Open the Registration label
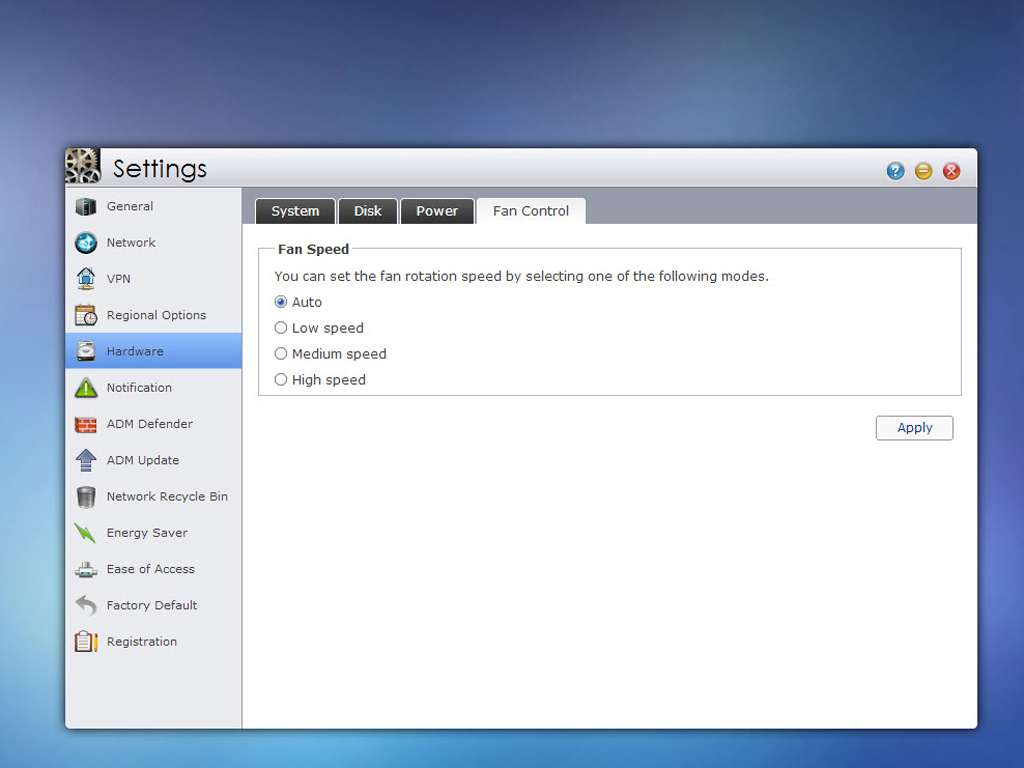This screenshot has height=768, width=1024. [142, 642]
